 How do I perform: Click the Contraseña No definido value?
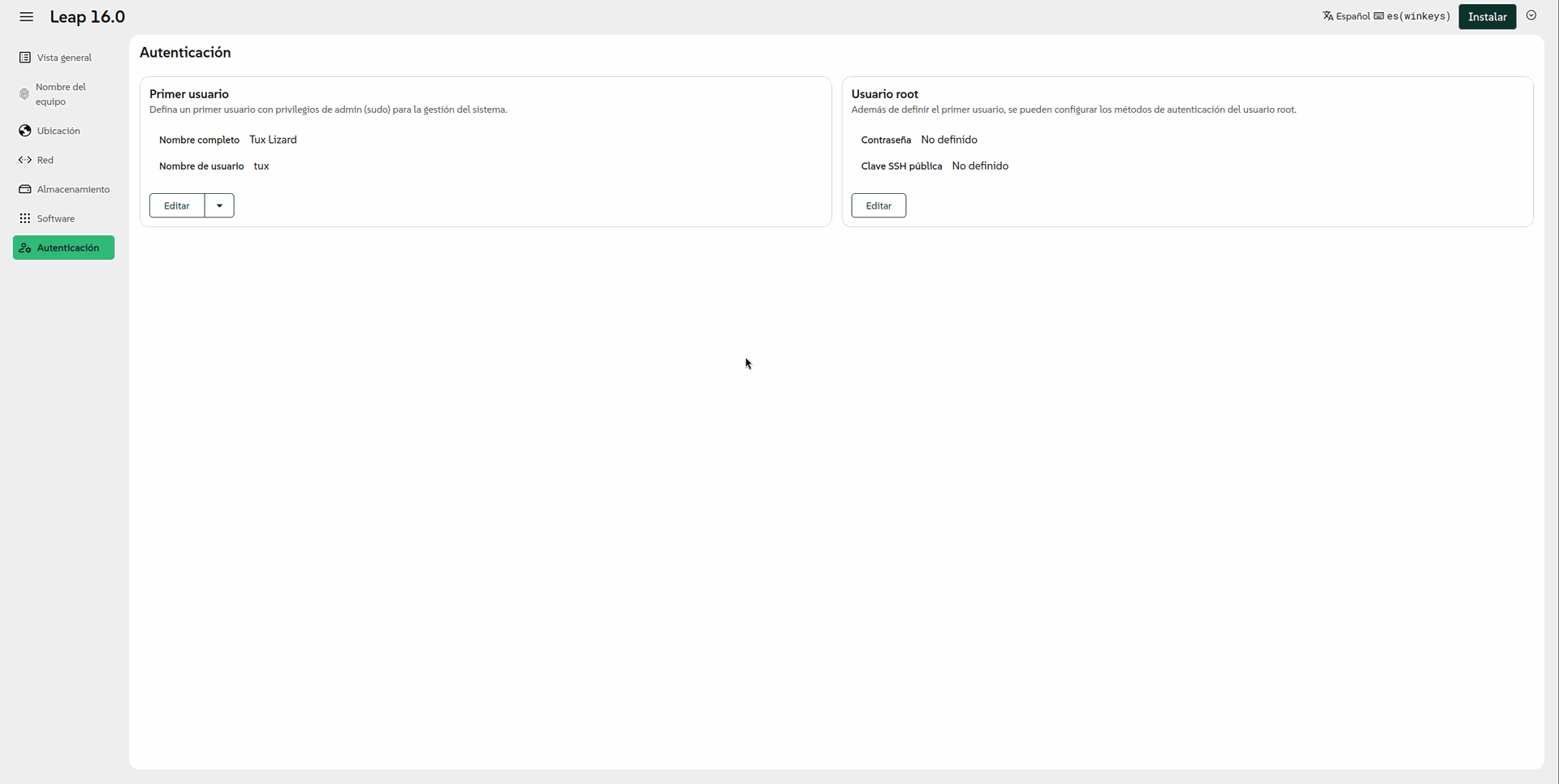(948, 140)
